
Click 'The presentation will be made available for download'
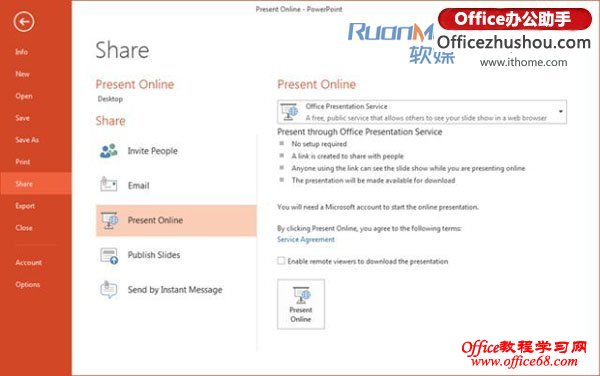[x=373, y=180]
